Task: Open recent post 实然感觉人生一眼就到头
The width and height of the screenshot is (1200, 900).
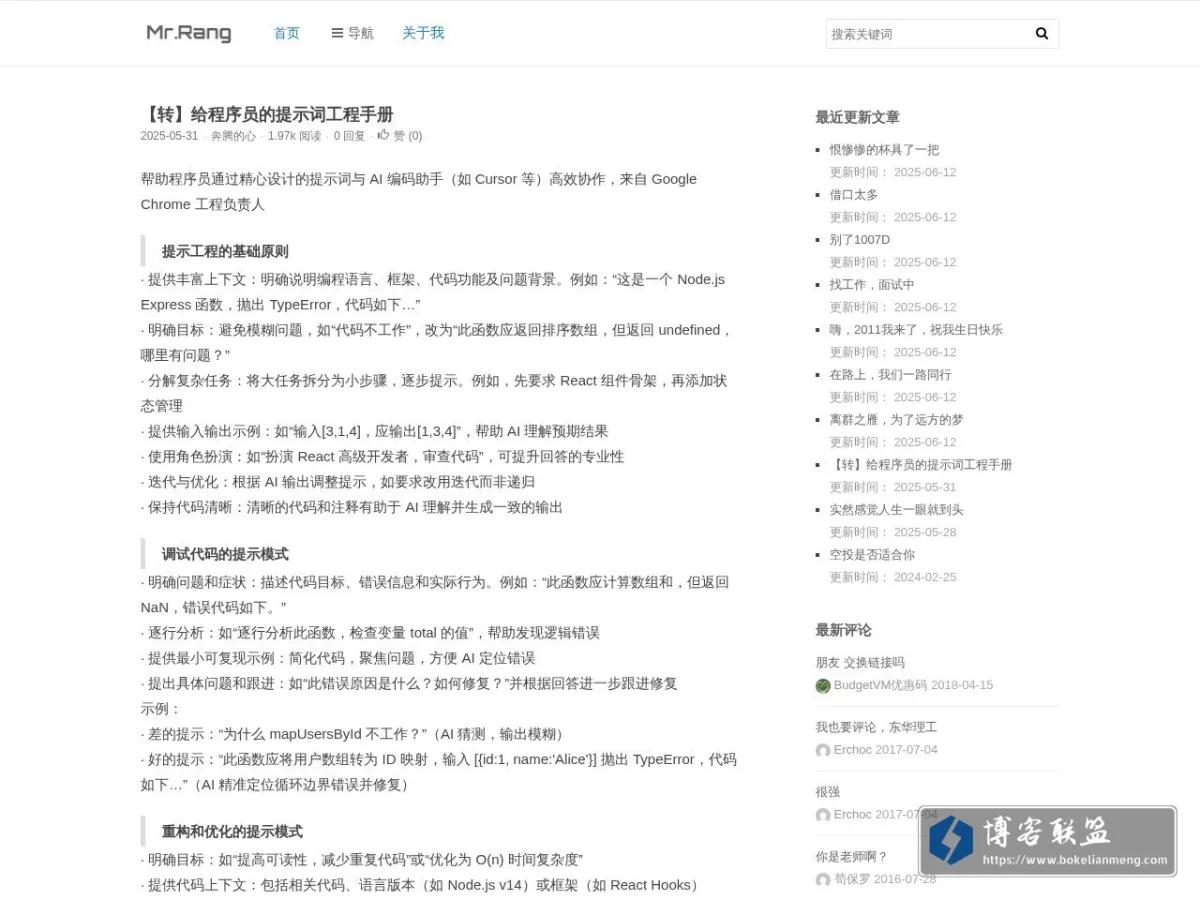Action: click(896, 510)
